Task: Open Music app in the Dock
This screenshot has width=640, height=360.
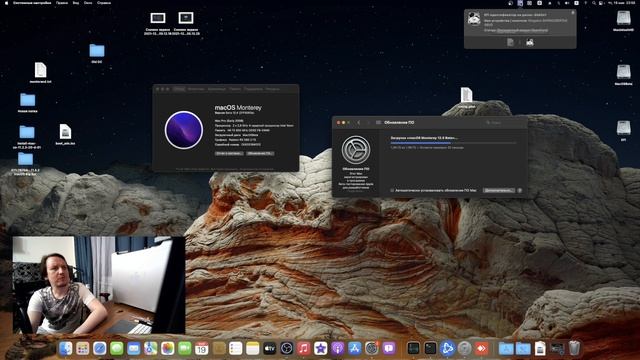Action: point(303,348)
